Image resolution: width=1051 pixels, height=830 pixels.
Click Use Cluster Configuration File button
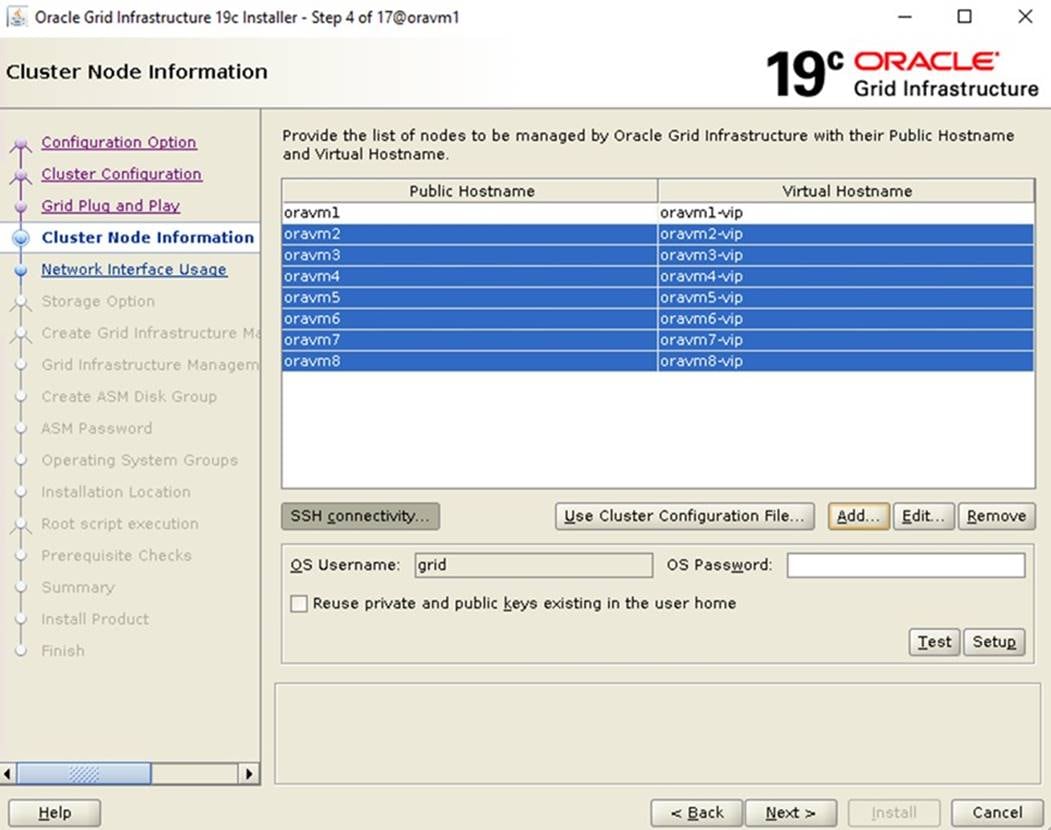[684, 516]
